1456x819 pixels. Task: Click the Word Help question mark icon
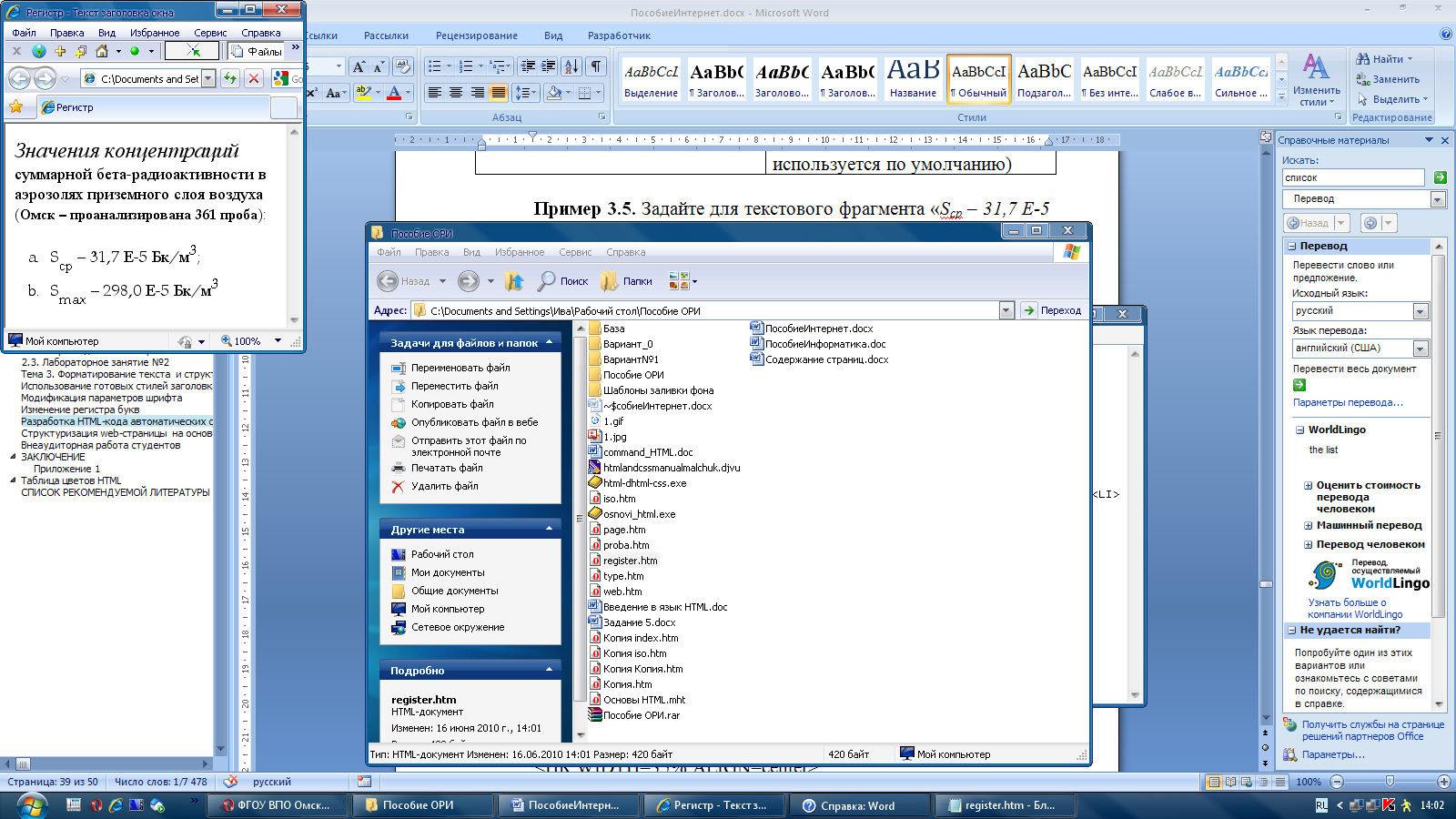[1446, 35]
